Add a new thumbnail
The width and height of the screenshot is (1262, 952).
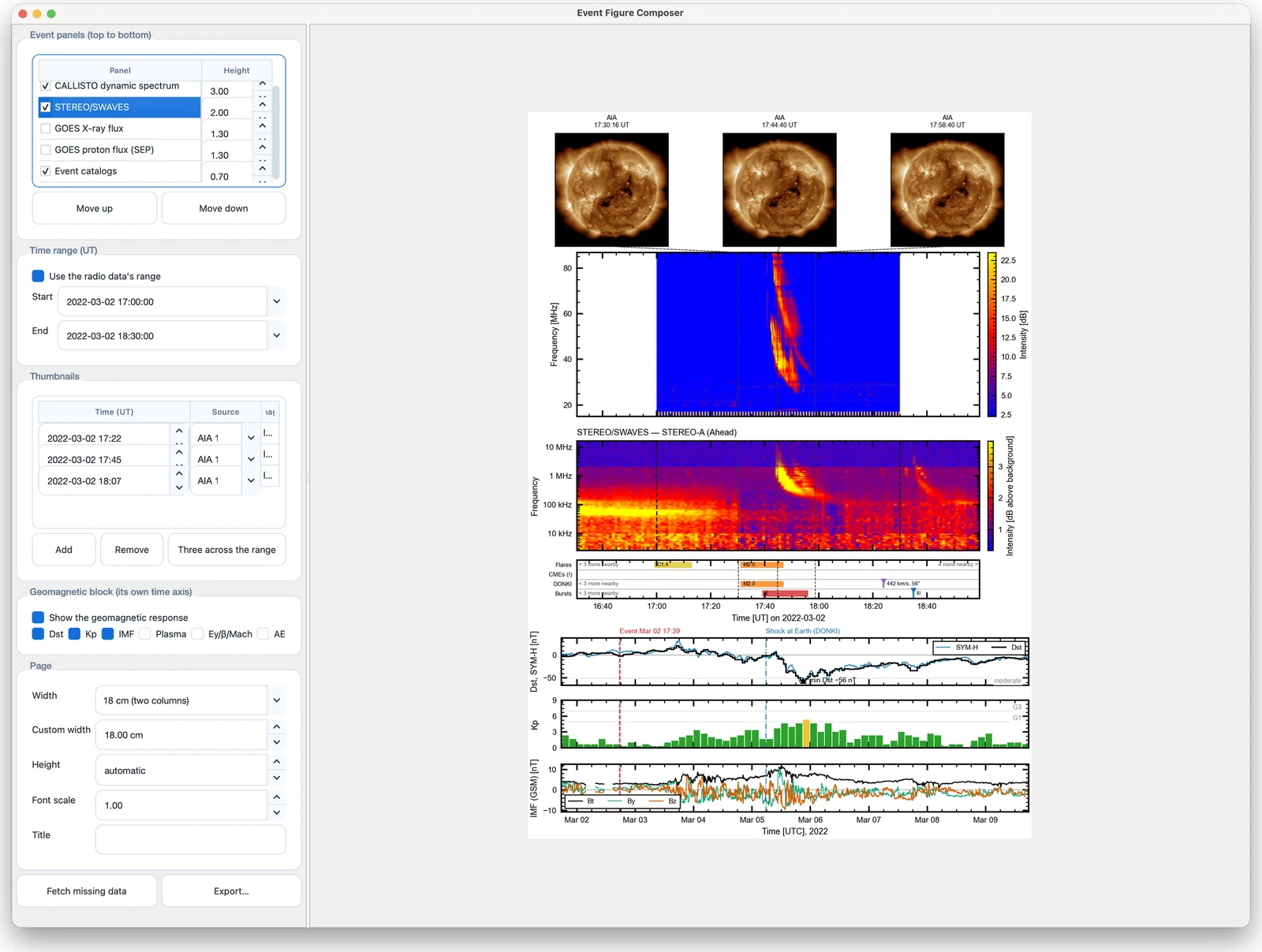tap(64, 550)
